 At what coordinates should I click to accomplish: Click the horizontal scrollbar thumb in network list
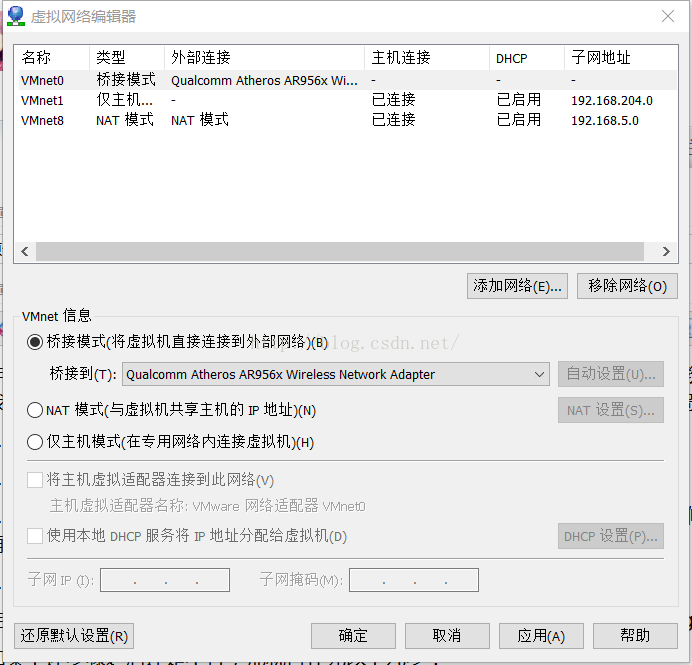[340, 252]
